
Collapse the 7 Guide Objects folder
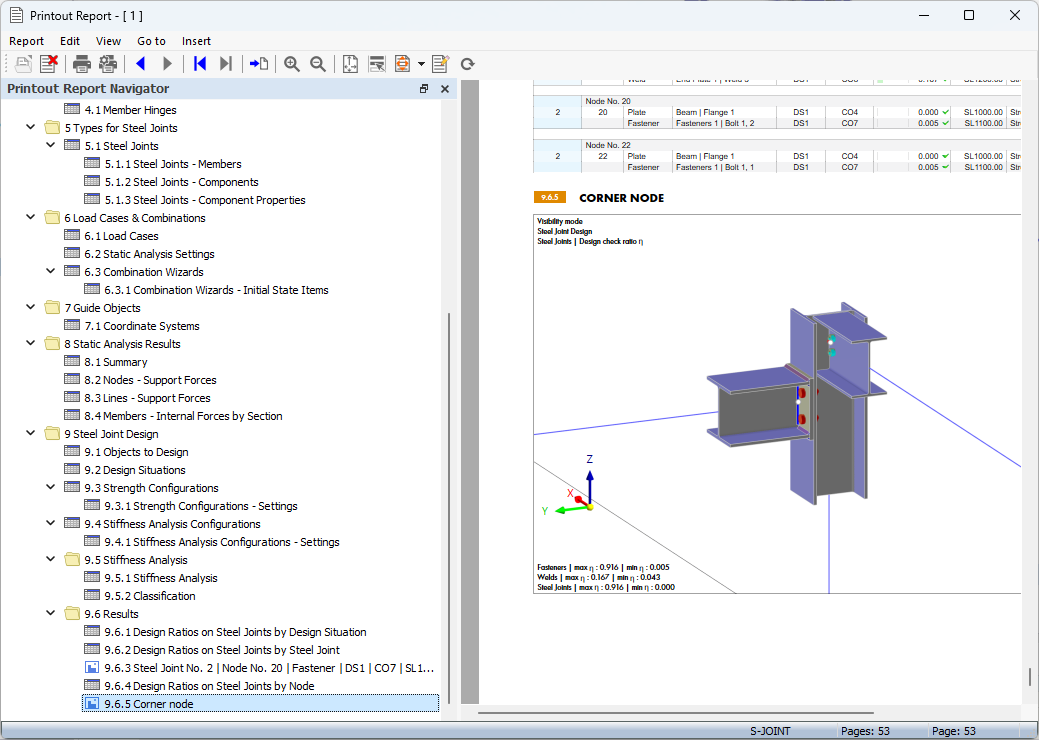[30, 307]
